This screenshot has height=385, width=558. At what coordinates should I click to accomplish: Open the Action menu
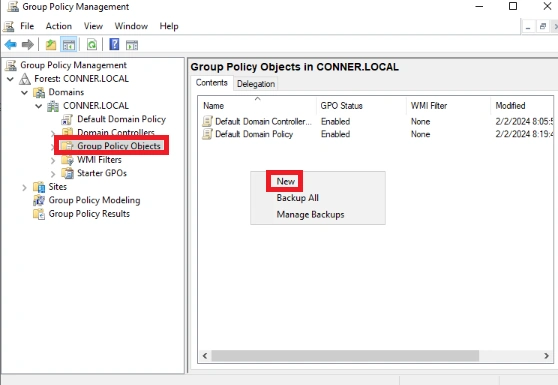coord(59,26)
